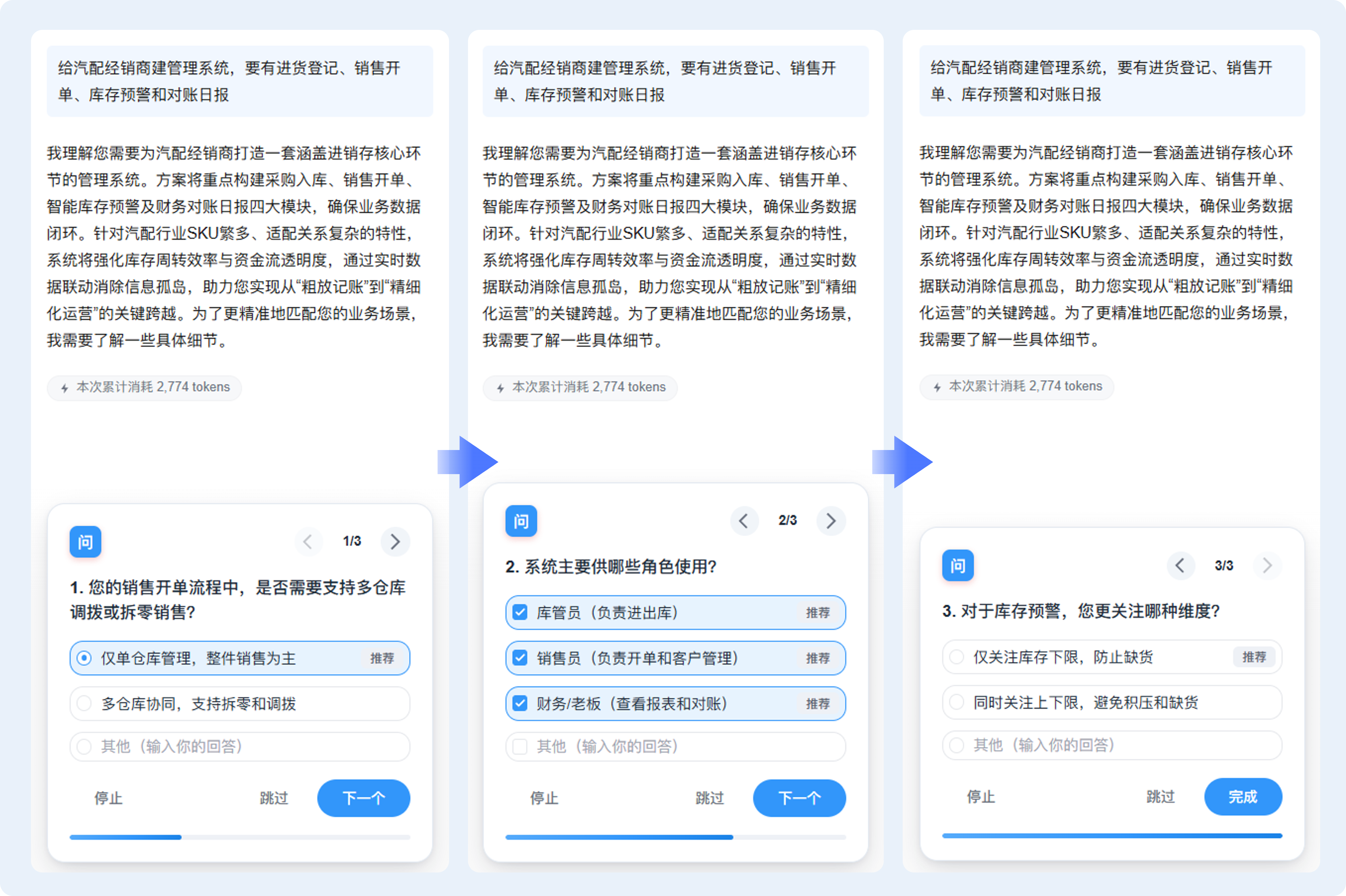
Task: Click 完成 button on question 3 card
Action: [1243, 797]
